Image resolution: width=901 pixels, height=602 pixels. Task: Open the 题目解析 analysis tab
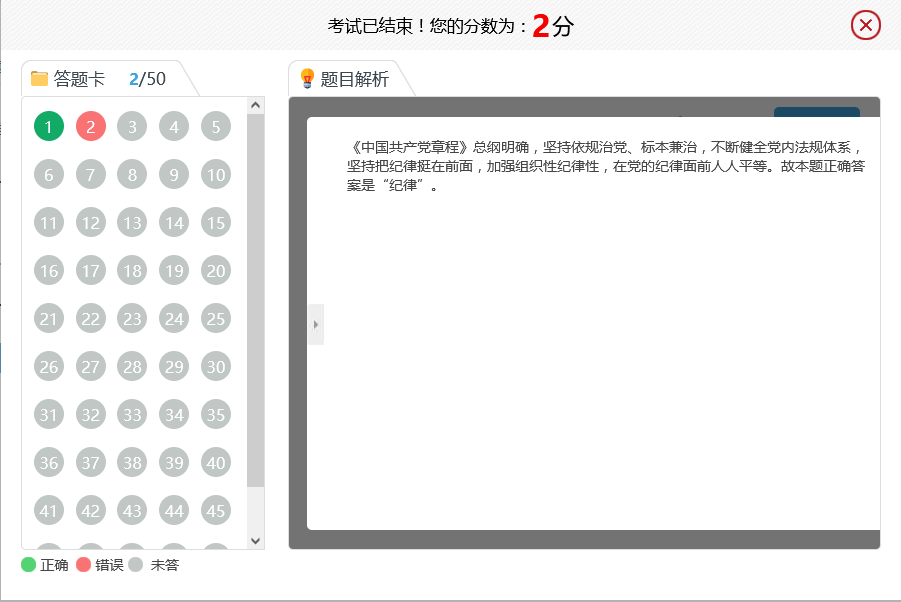coord(351,79)
